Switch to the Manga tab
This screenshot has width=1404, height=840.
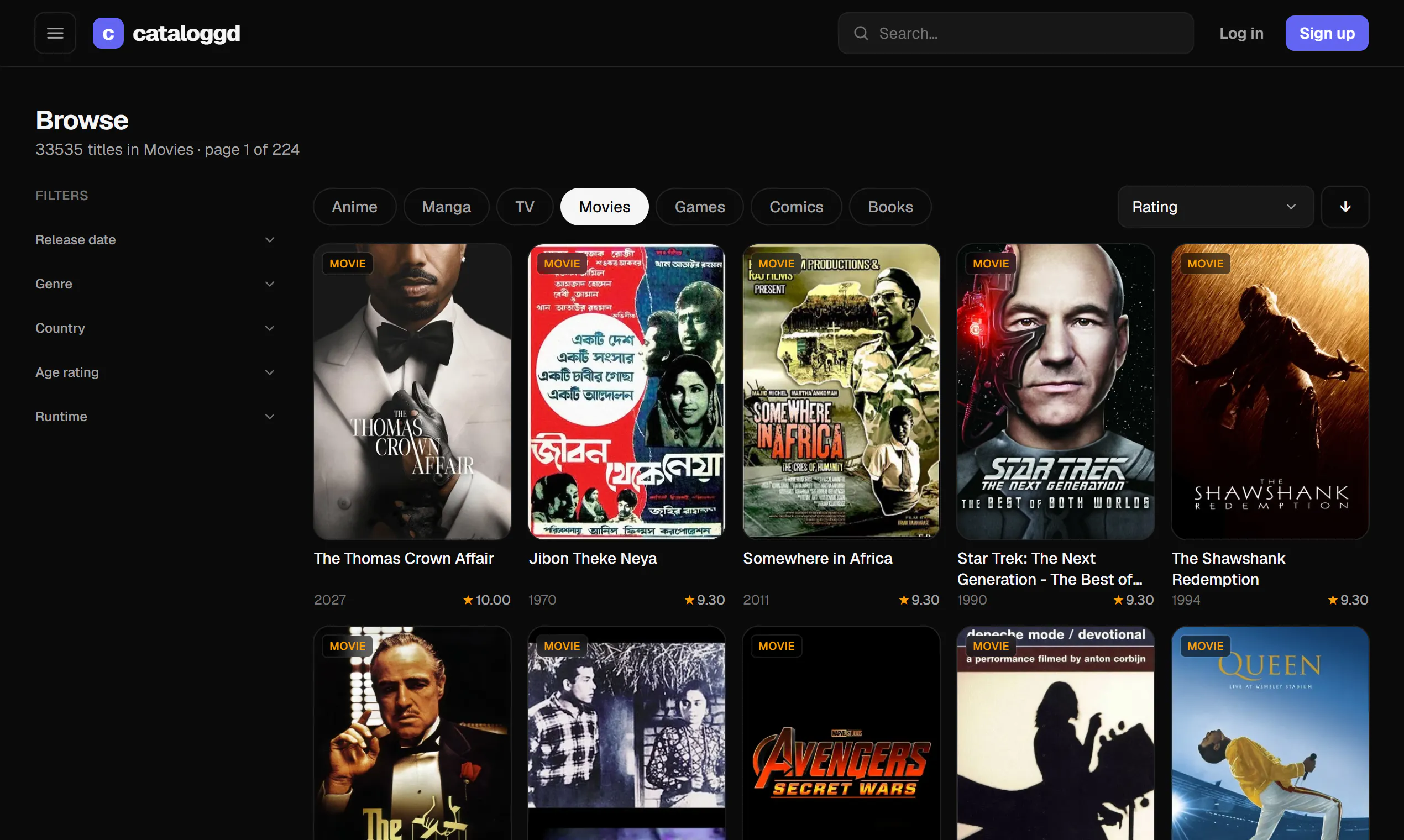(x=446, y=207)
